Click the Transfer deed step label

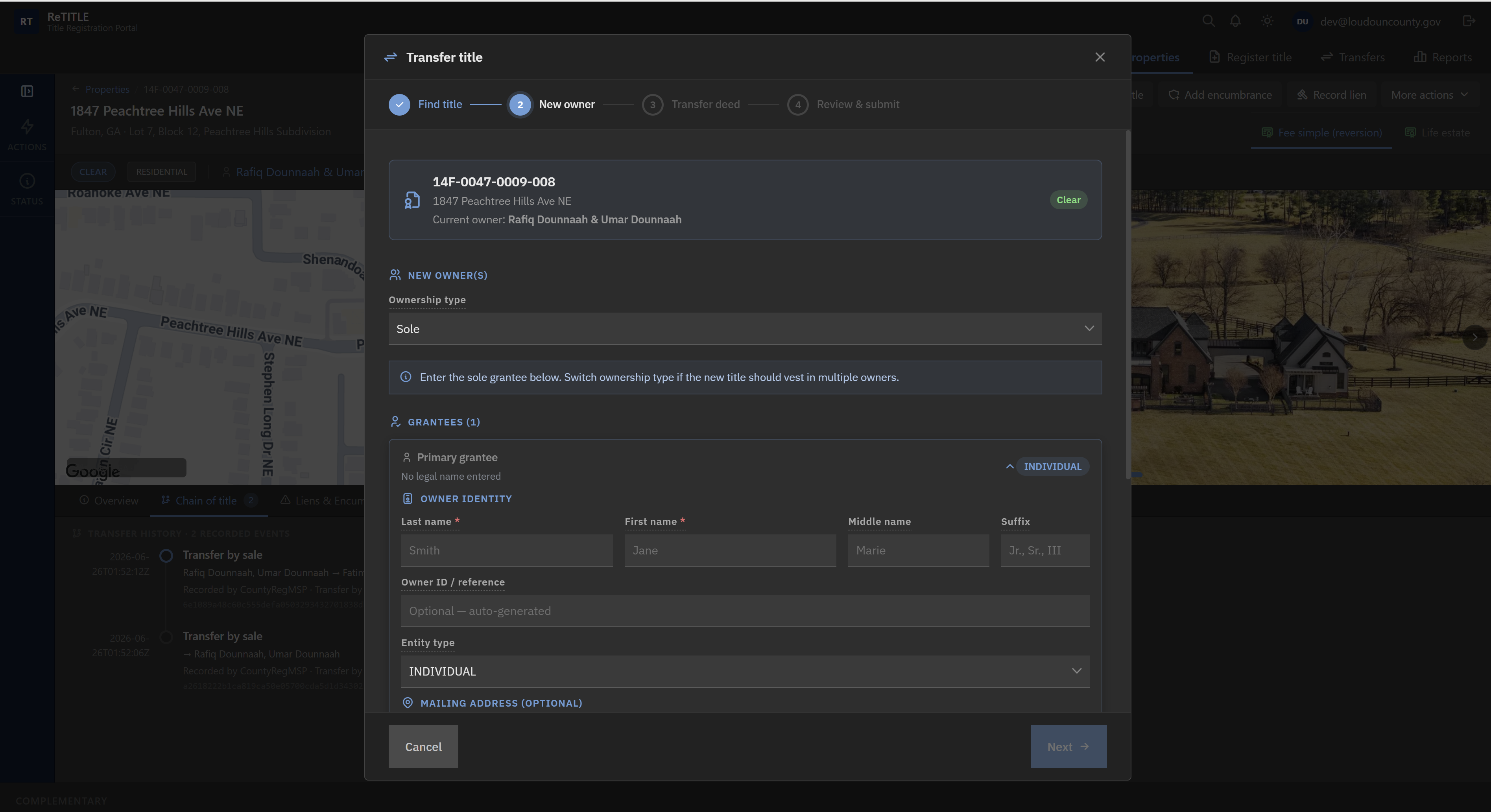(x=705, y=105)
